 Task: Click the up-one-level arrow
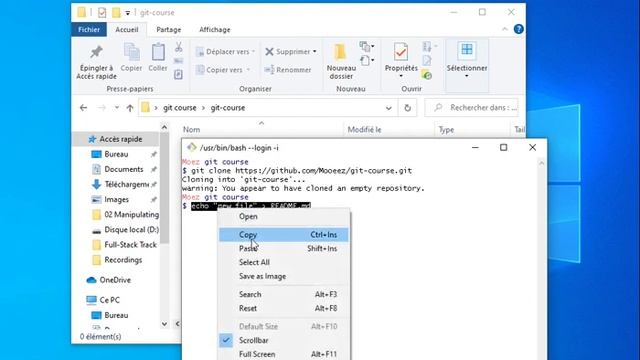coord(130,108)
